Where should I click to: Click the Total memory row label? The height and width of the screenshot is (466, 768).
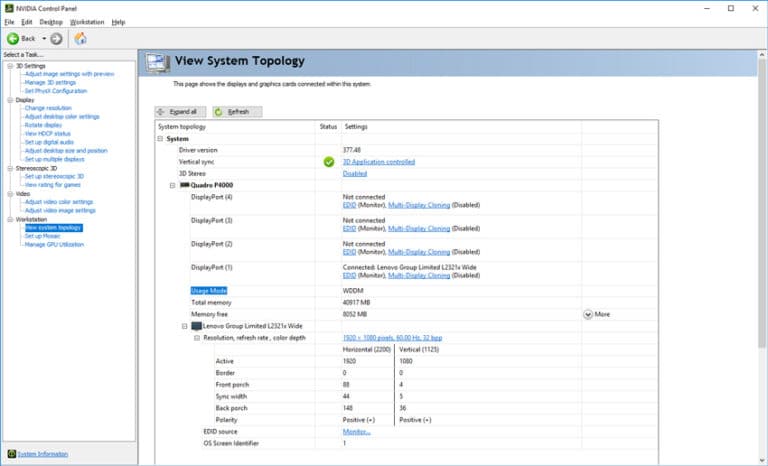click(x=211, y=303)
